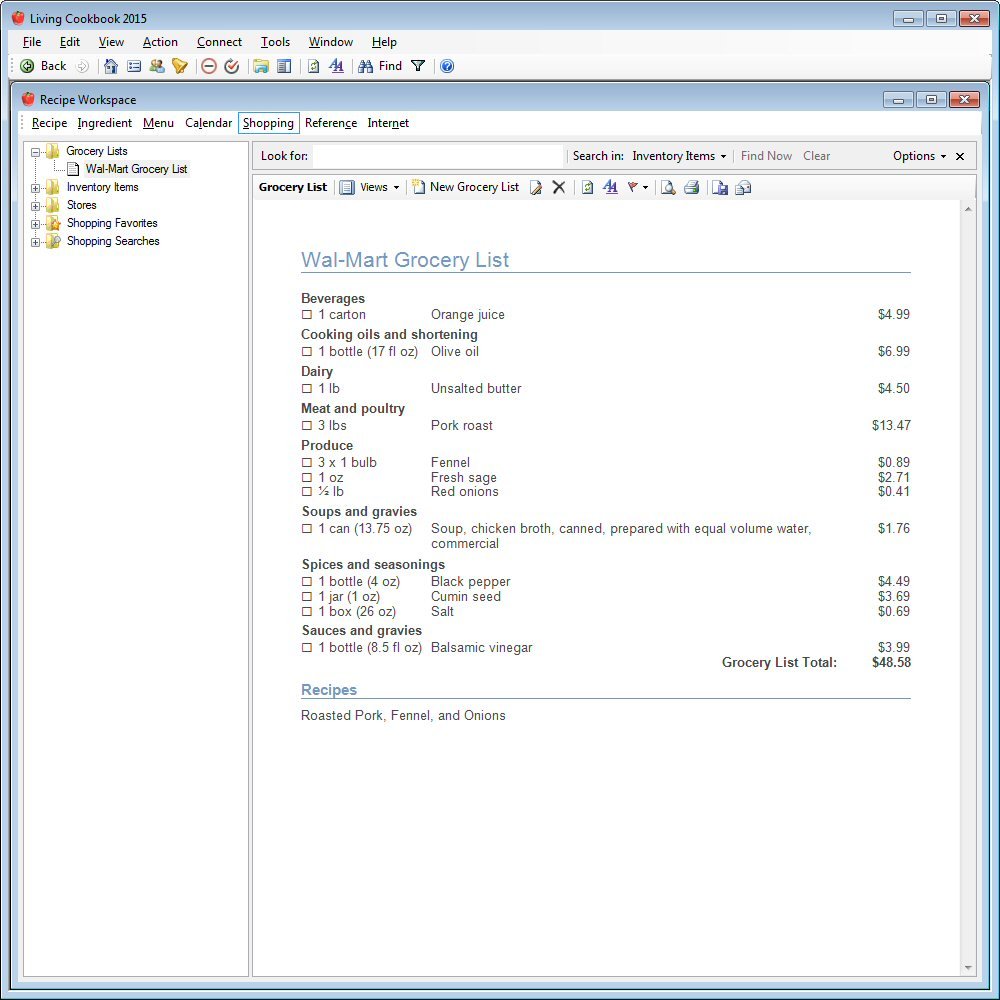Click the yellow bell icon in the toolbar
This screenshot has width=1000, height=1000.
[x=180, y=66]
